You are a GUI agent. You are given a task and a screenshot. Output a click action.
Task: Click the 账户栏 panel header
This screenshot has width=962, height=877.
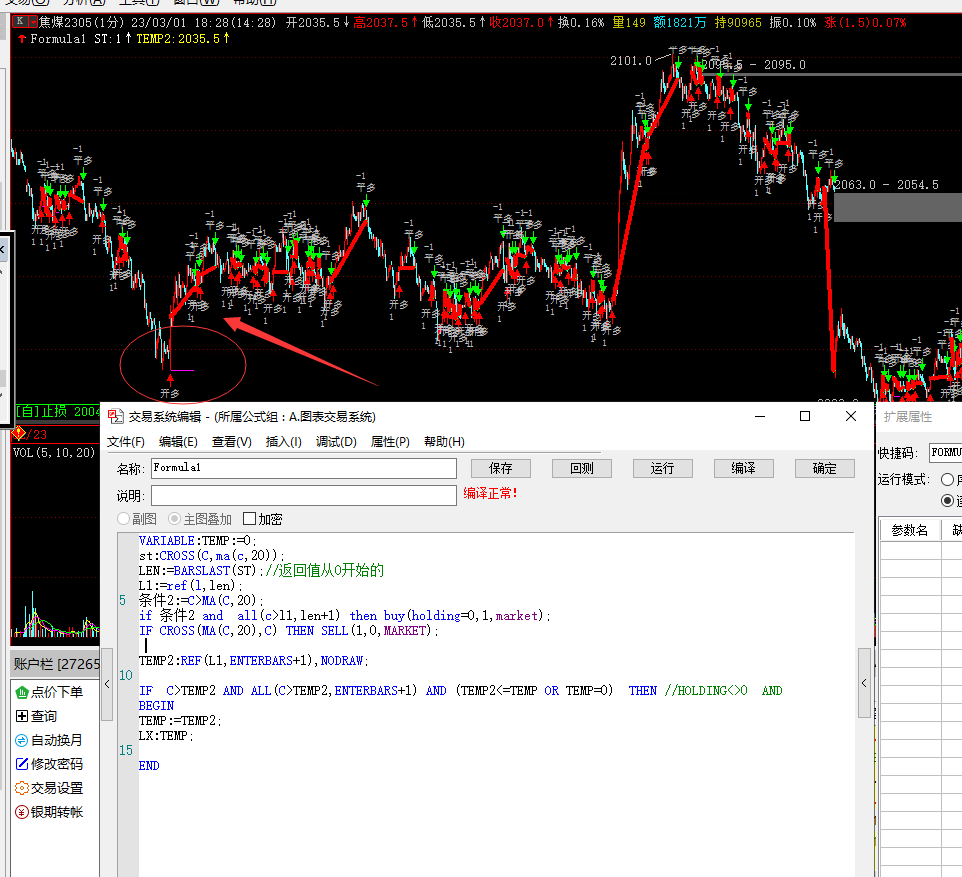point(56,663)
